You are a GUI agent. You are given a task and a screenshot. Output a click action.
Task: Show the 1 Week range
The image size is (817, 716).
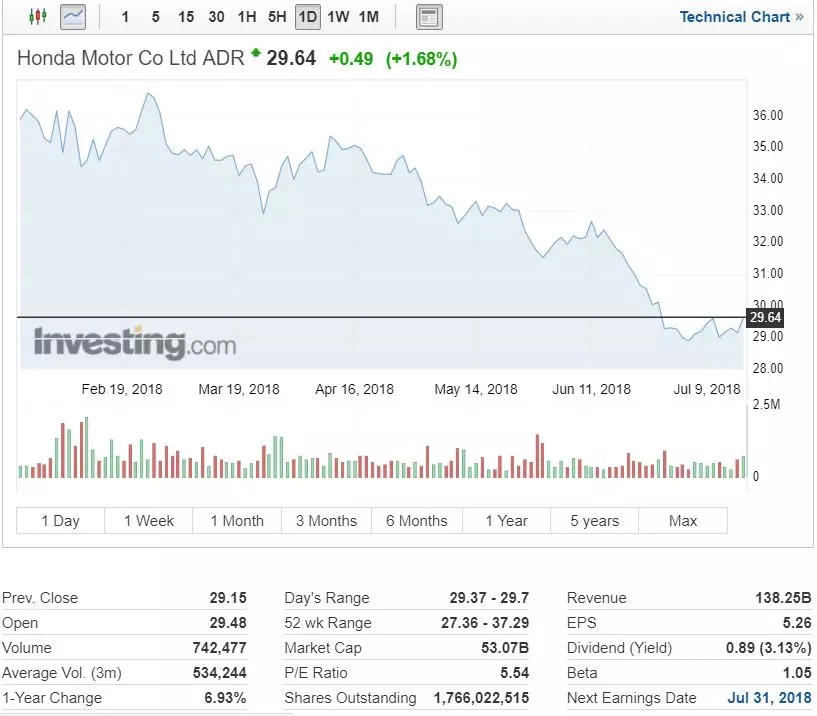coord(148,521)
